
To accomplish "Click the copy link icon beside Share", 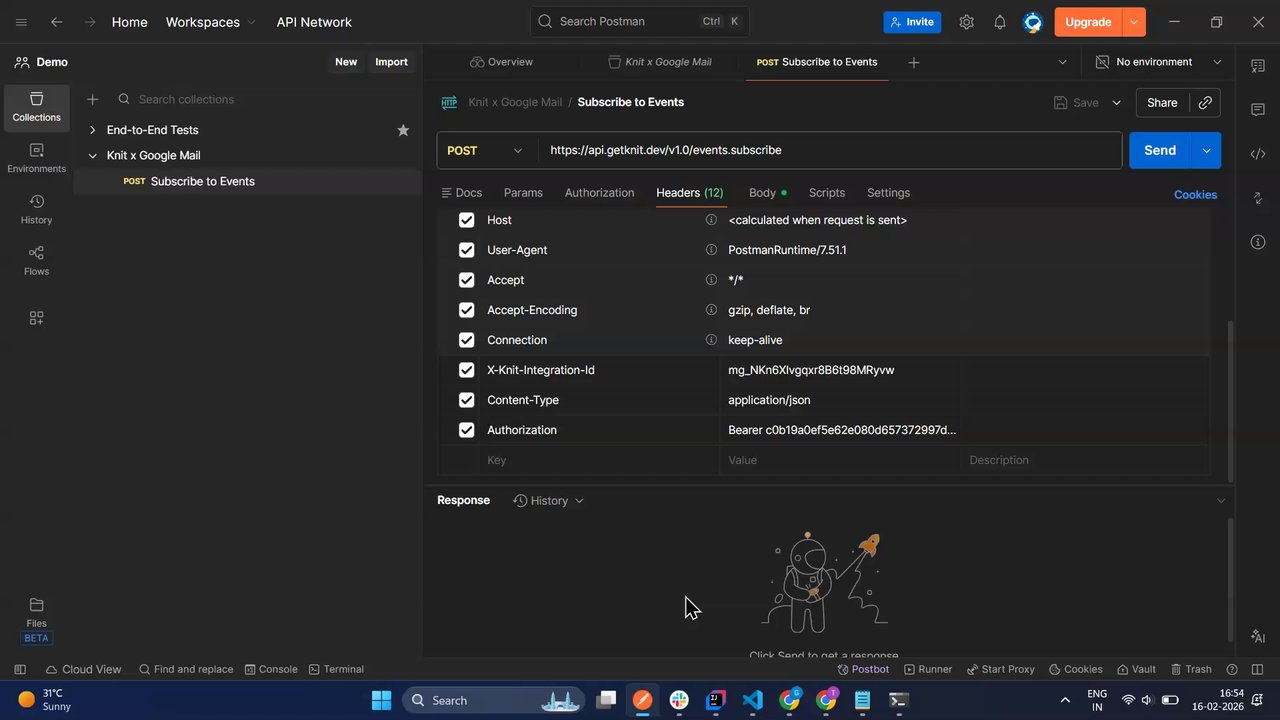I will pyautogui.click(x=1205, y=103).
